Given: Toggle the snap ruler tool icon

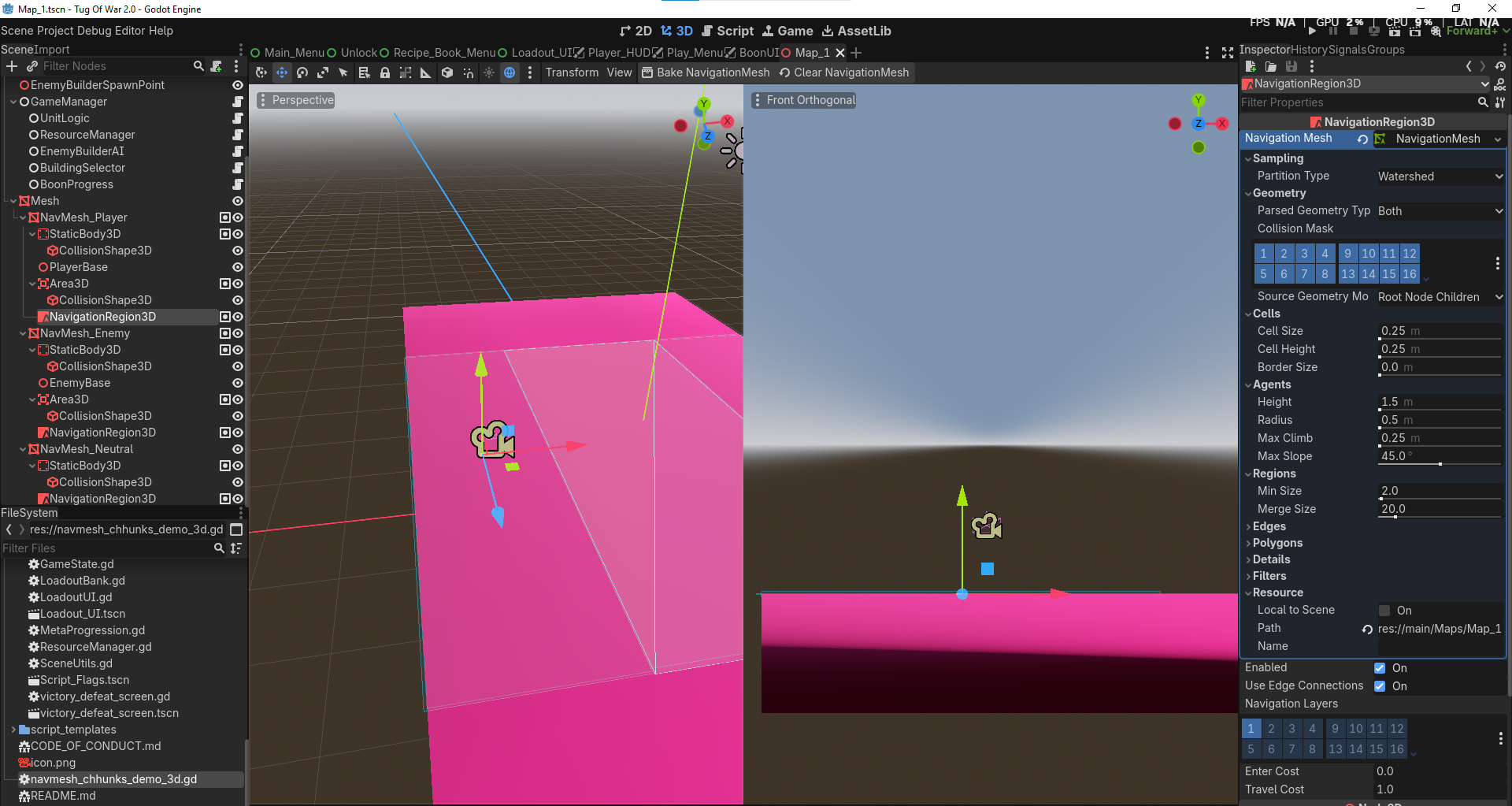Looking at the screenshot, I should point(426,72).
